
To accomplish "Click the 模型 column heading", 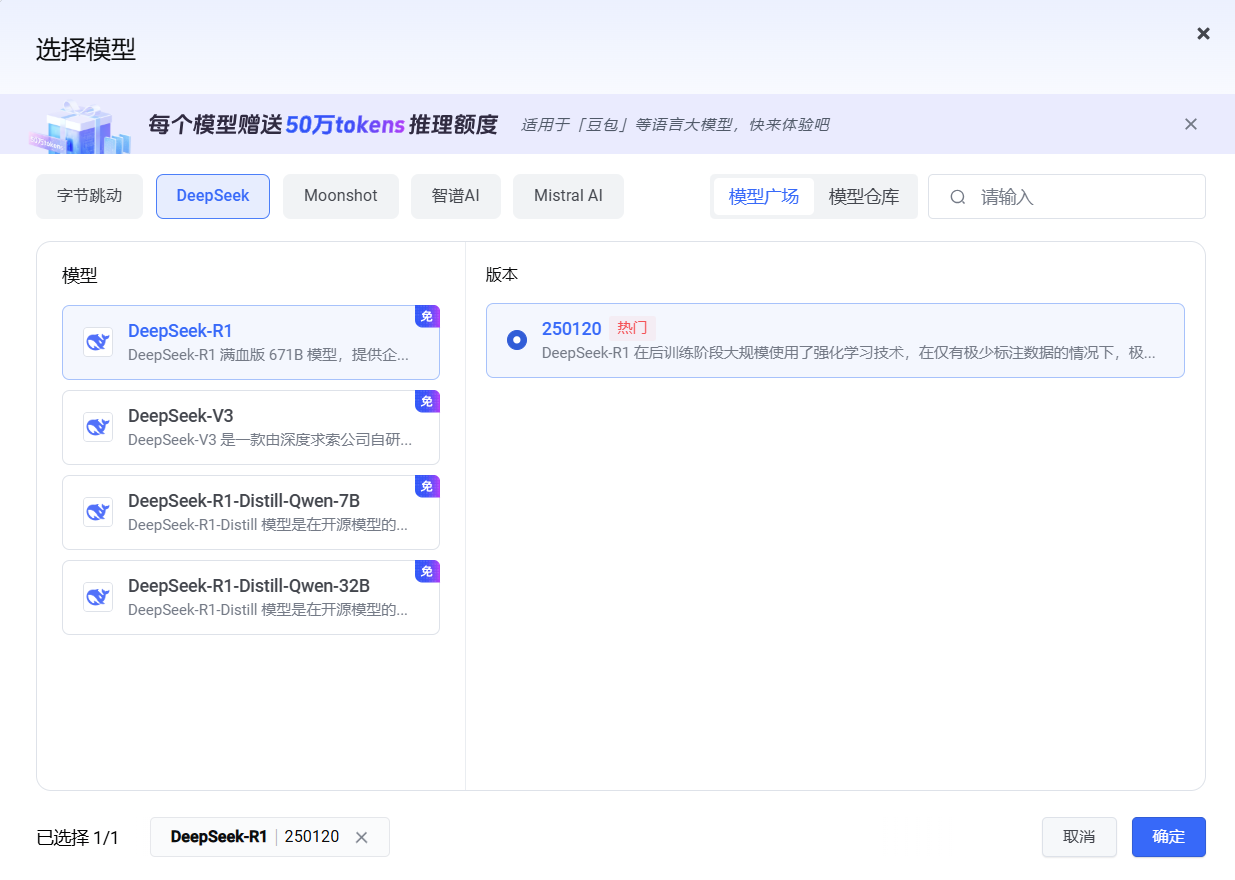I will click(x=80, y=276).
